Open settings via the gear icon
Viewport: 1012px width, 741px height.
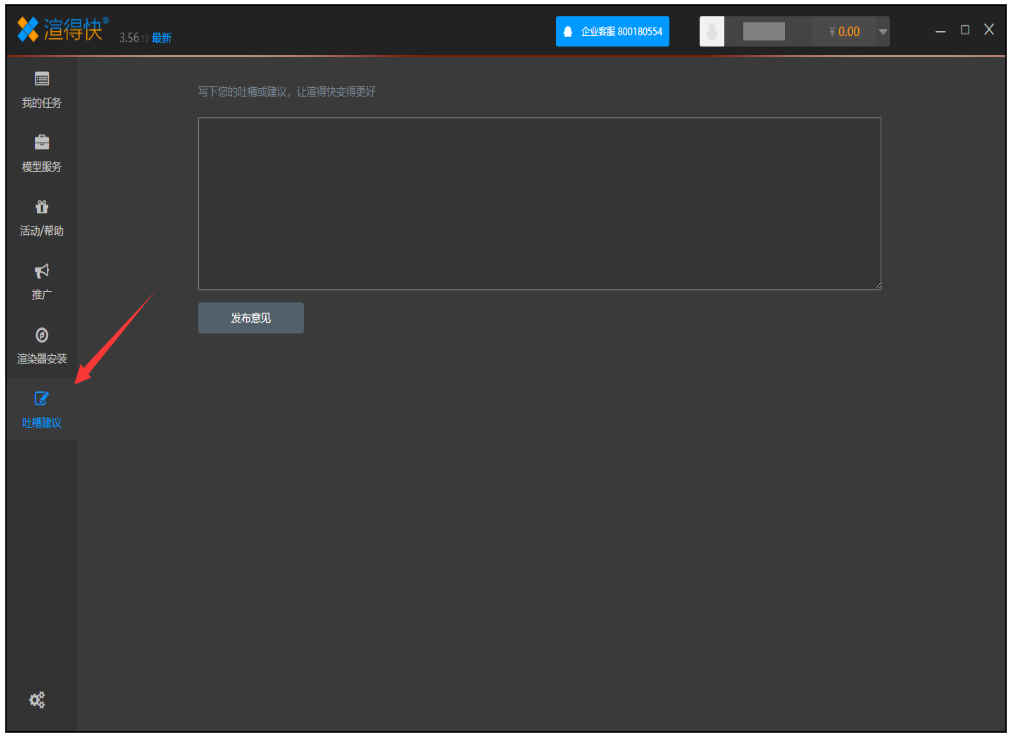(37, 700)
